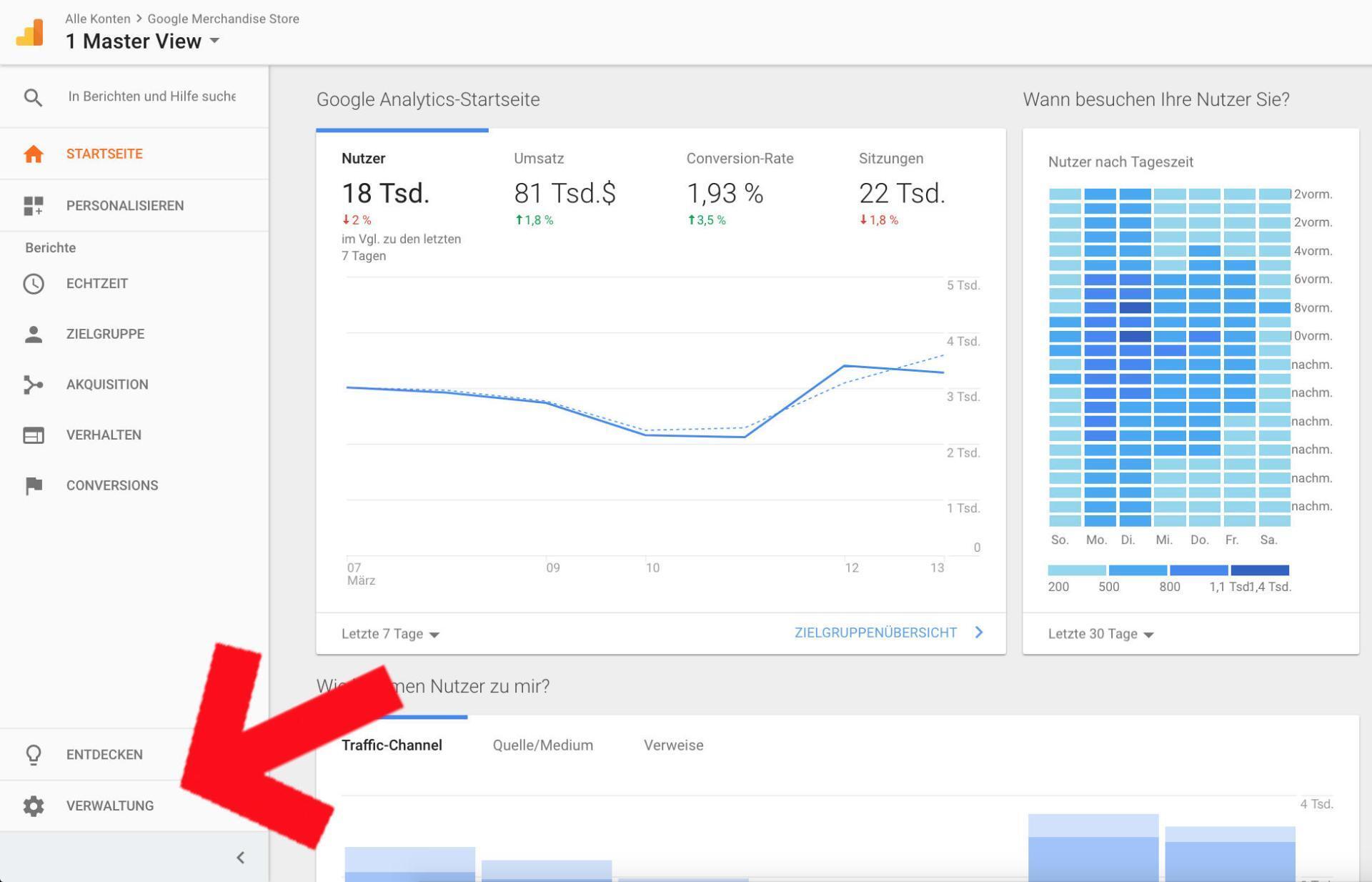The width and height of the screenshot is (1372, 882).
Task: Click the Google Merchandise Store breadcrumb
Action: [224, 19]
